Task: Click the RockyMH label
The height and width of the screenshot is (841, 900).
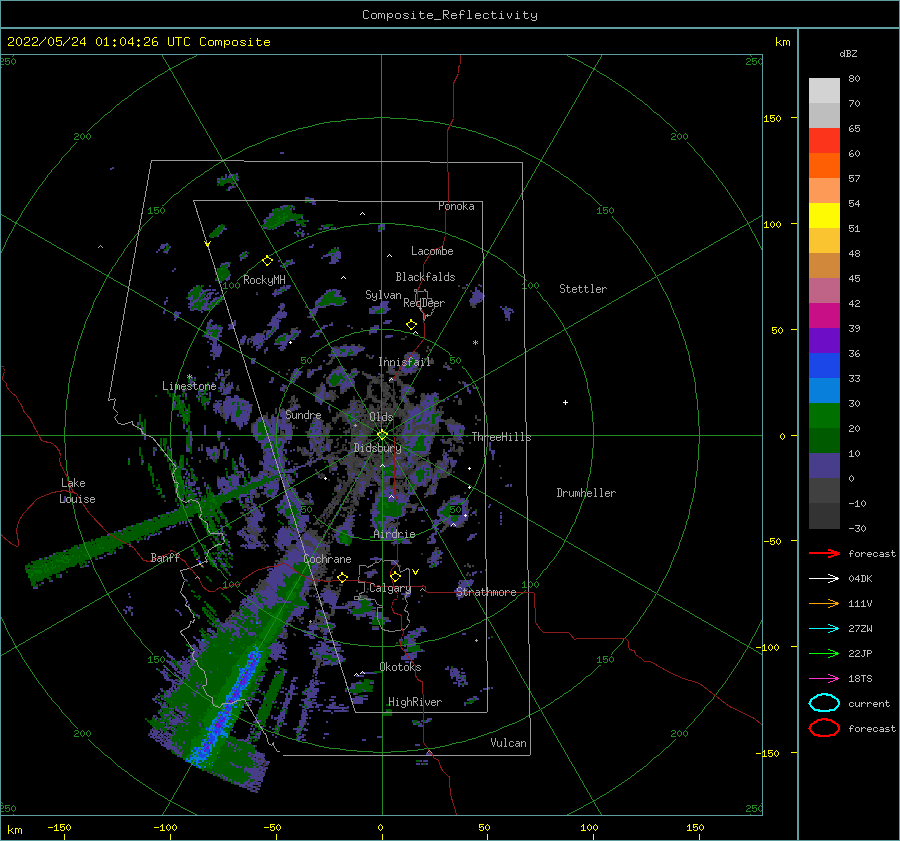Action: 264,280
